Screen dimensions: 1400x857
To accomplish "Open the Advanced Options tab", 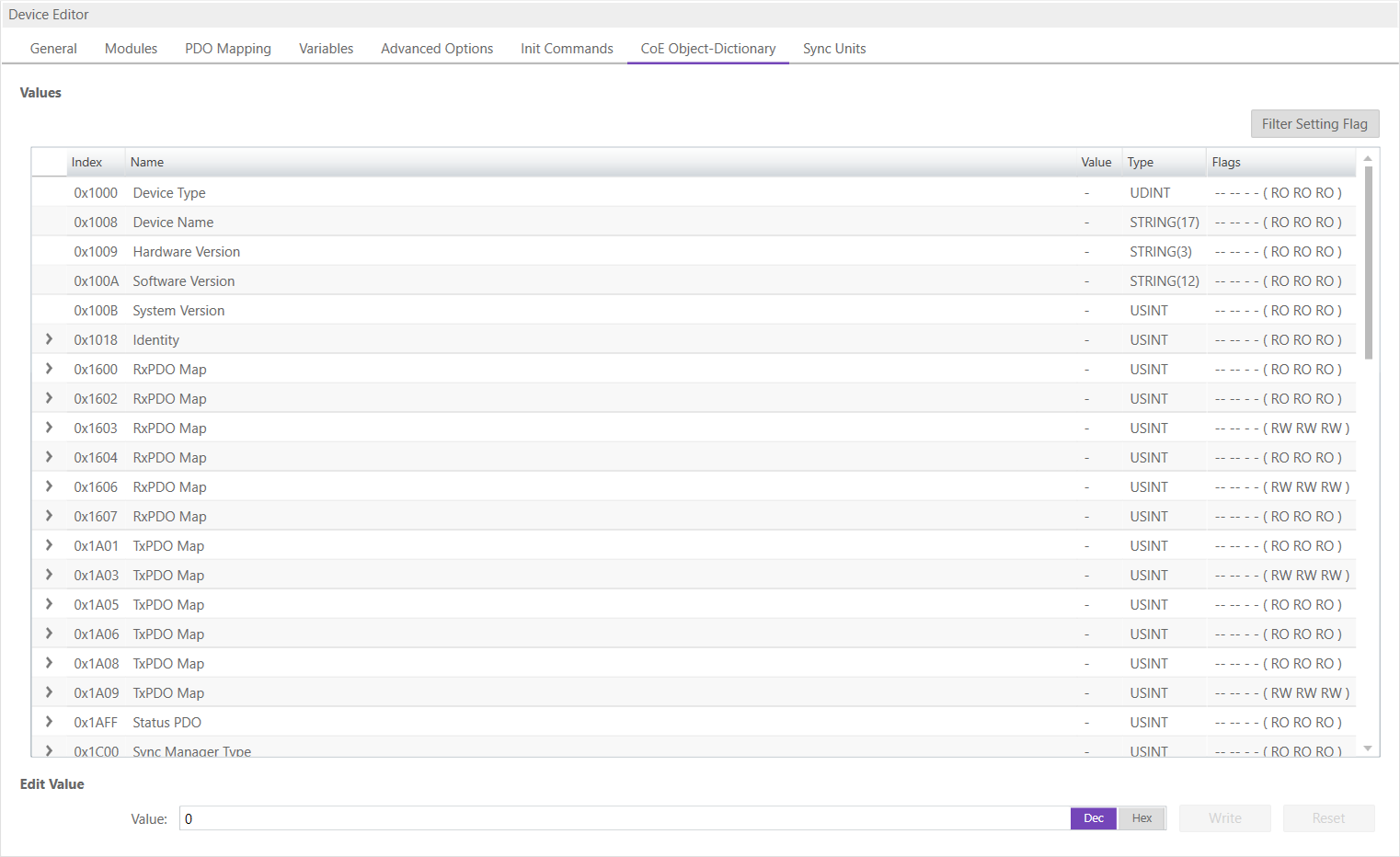I will 437,49.
